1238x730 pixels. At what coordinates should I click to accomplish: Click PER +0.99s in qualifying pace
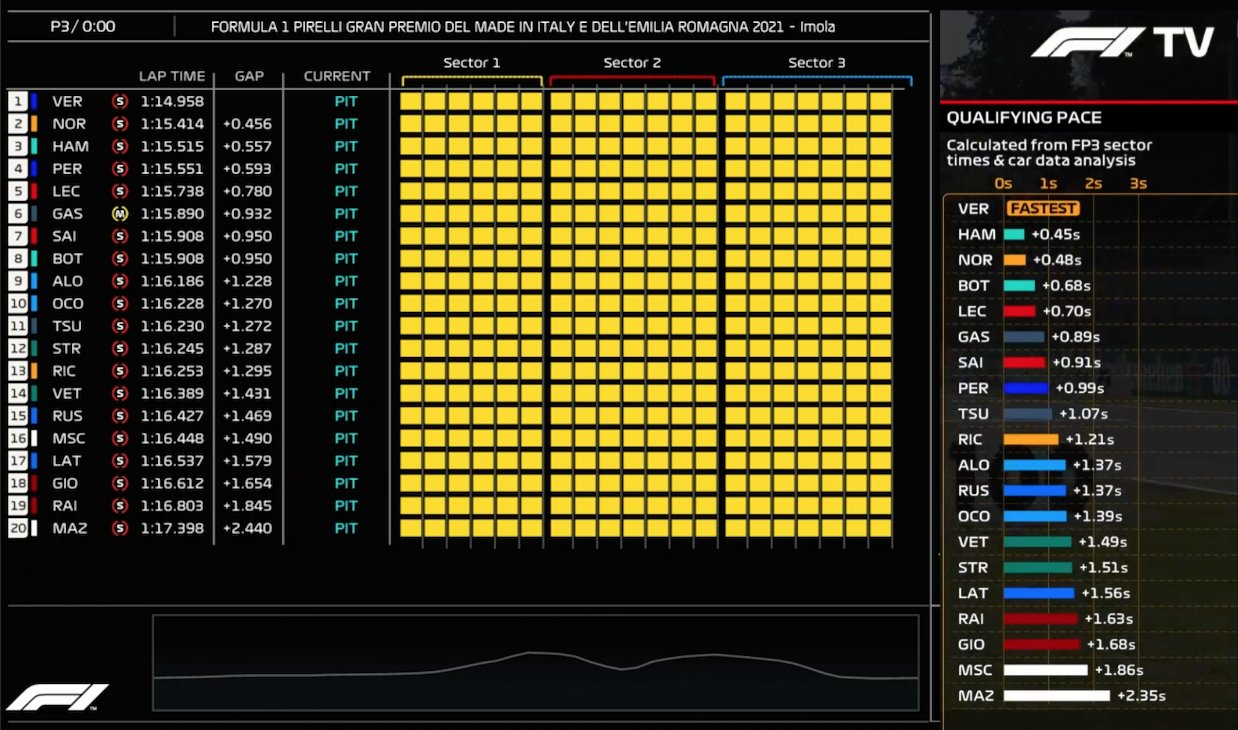(x=1080, y=388)
